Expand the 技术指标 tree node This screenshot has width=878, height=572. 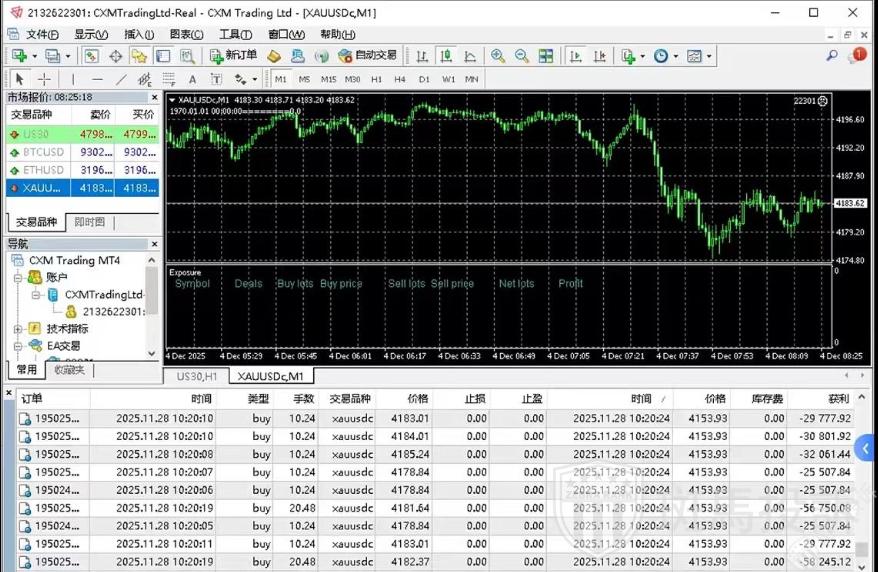[18, 329]
